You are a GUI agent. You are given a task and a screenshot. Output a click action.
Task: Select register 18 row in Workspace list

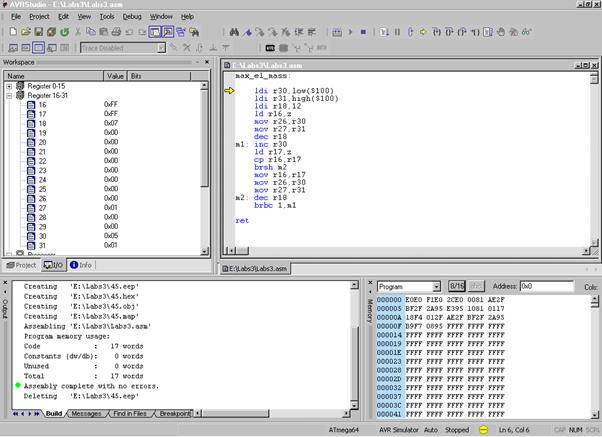pyautogui.click(x=42, y=123)
